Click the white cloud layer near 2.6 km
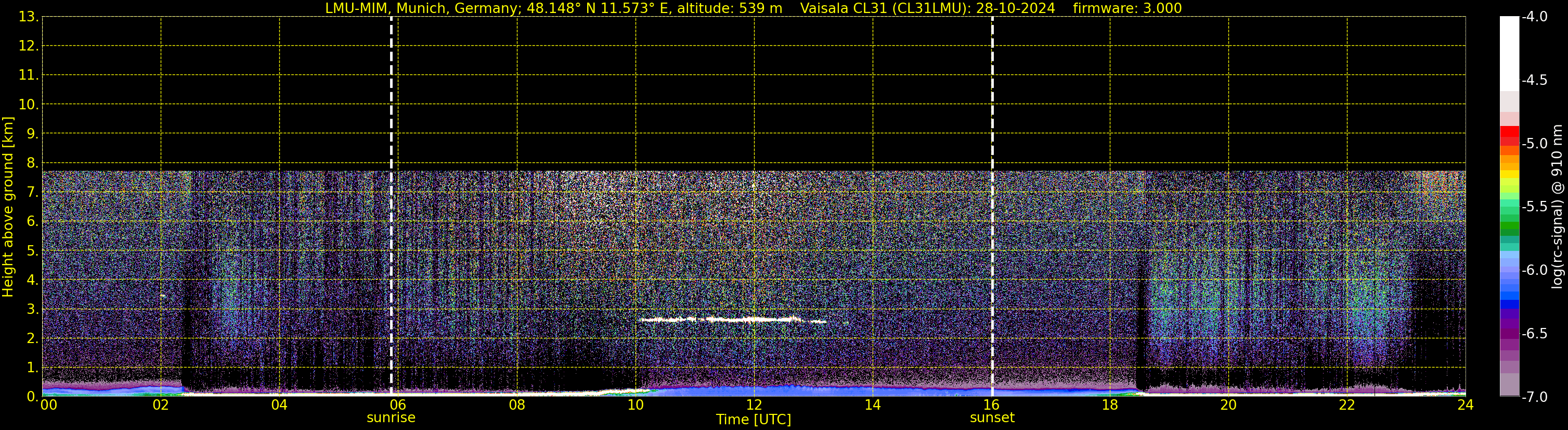The image size is (1568, 430). (x=733, y=319)
